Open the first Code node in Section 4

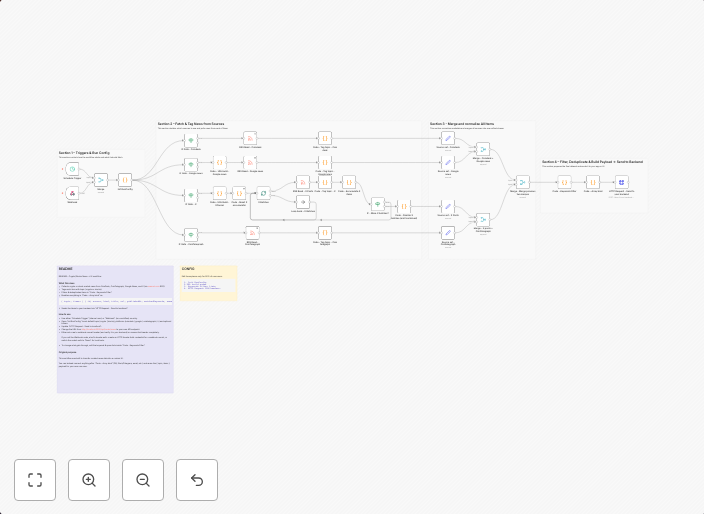(x=564, y=182)
